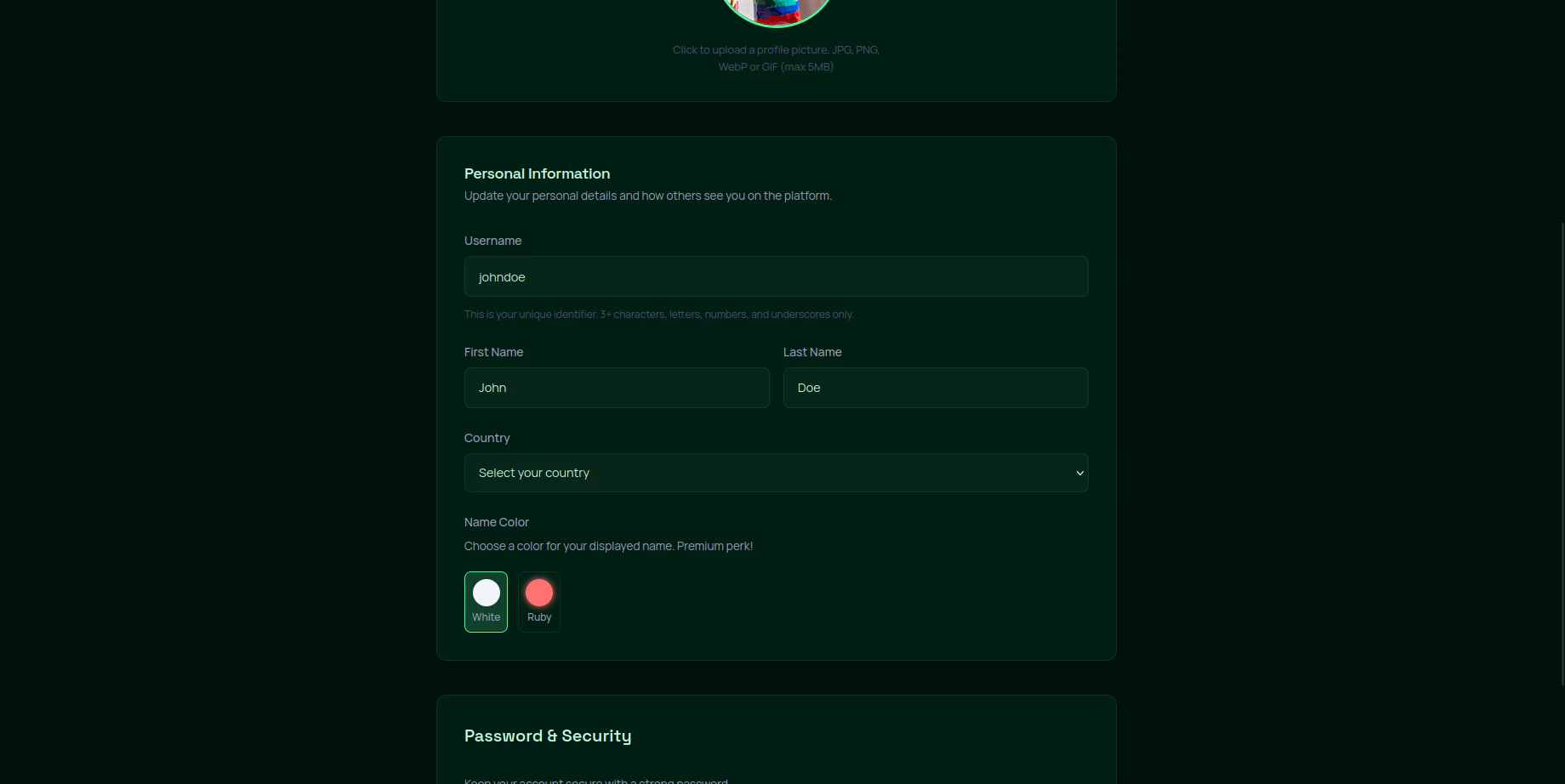Click the Premium perk description text
Image resolution: width=1565 pixels, height=784 pixels.
point(608,546)
